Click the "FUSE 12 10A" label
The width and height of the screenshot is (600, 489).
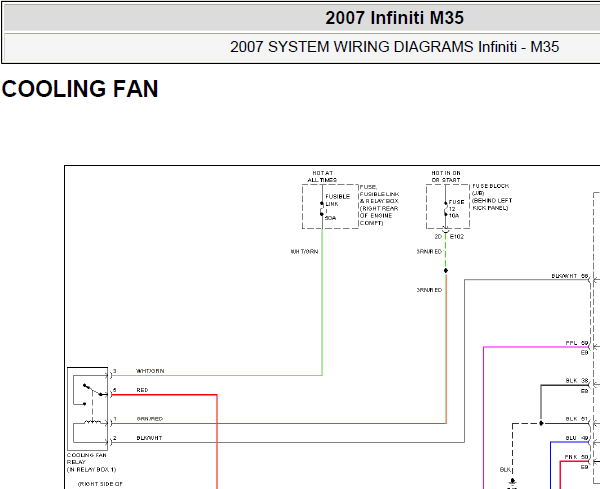tap(456, 209)
